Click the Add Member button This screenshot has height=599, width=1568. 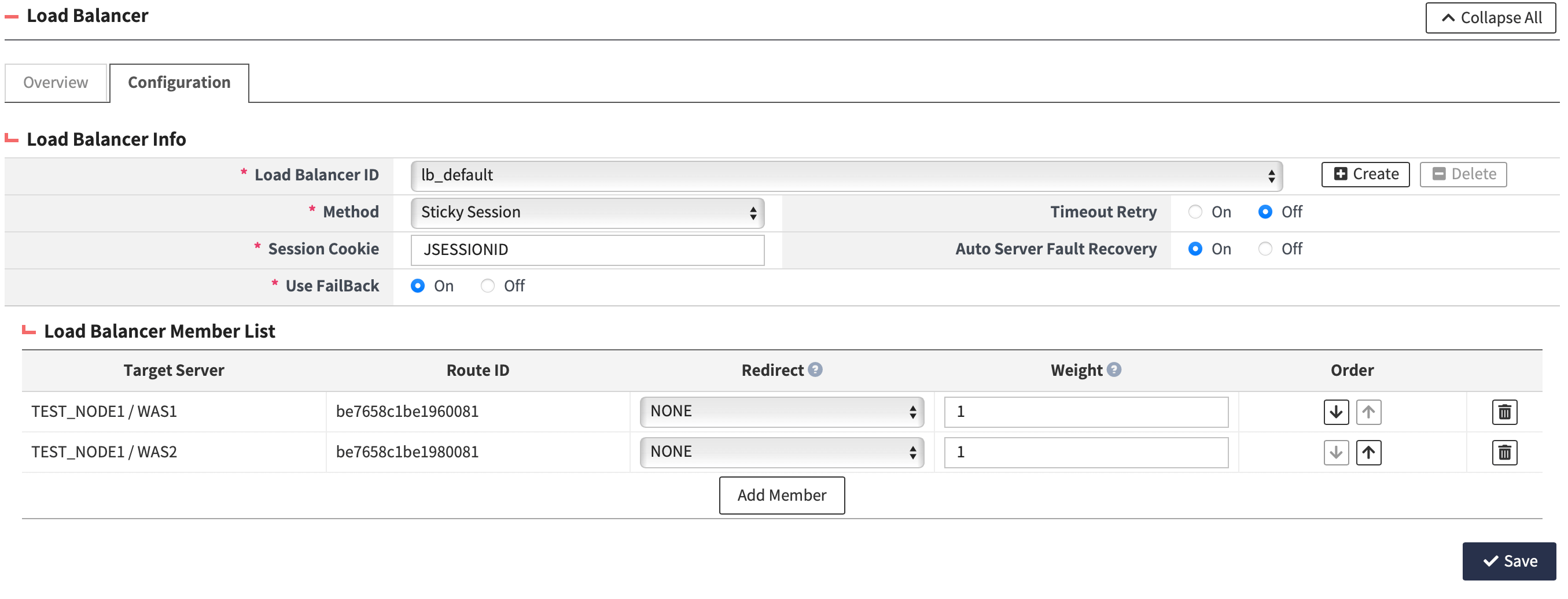(782, 495)
